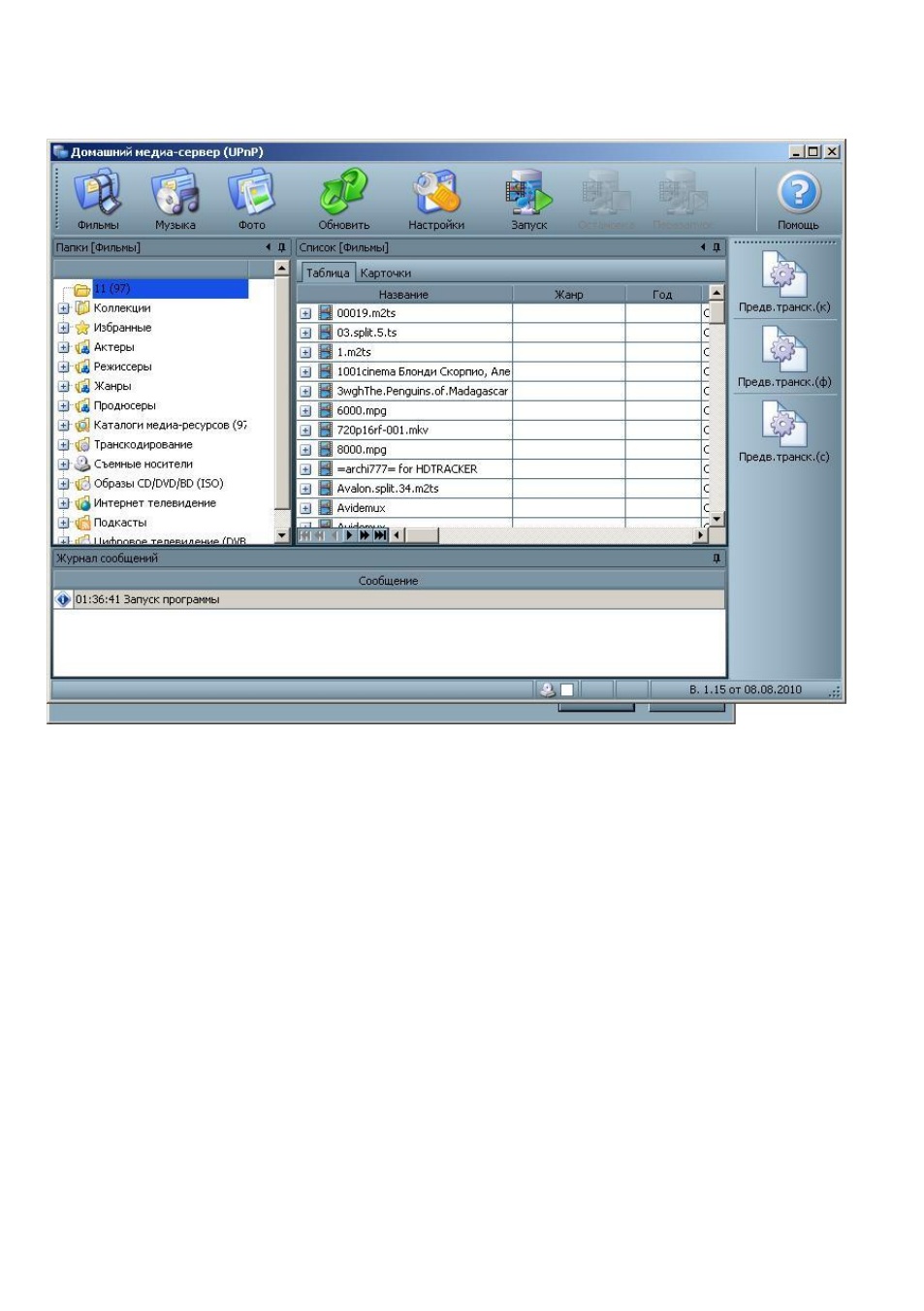Open the Музыка (Music) section
Viewport: 924px width, 1311px height.
click(175, 199)
